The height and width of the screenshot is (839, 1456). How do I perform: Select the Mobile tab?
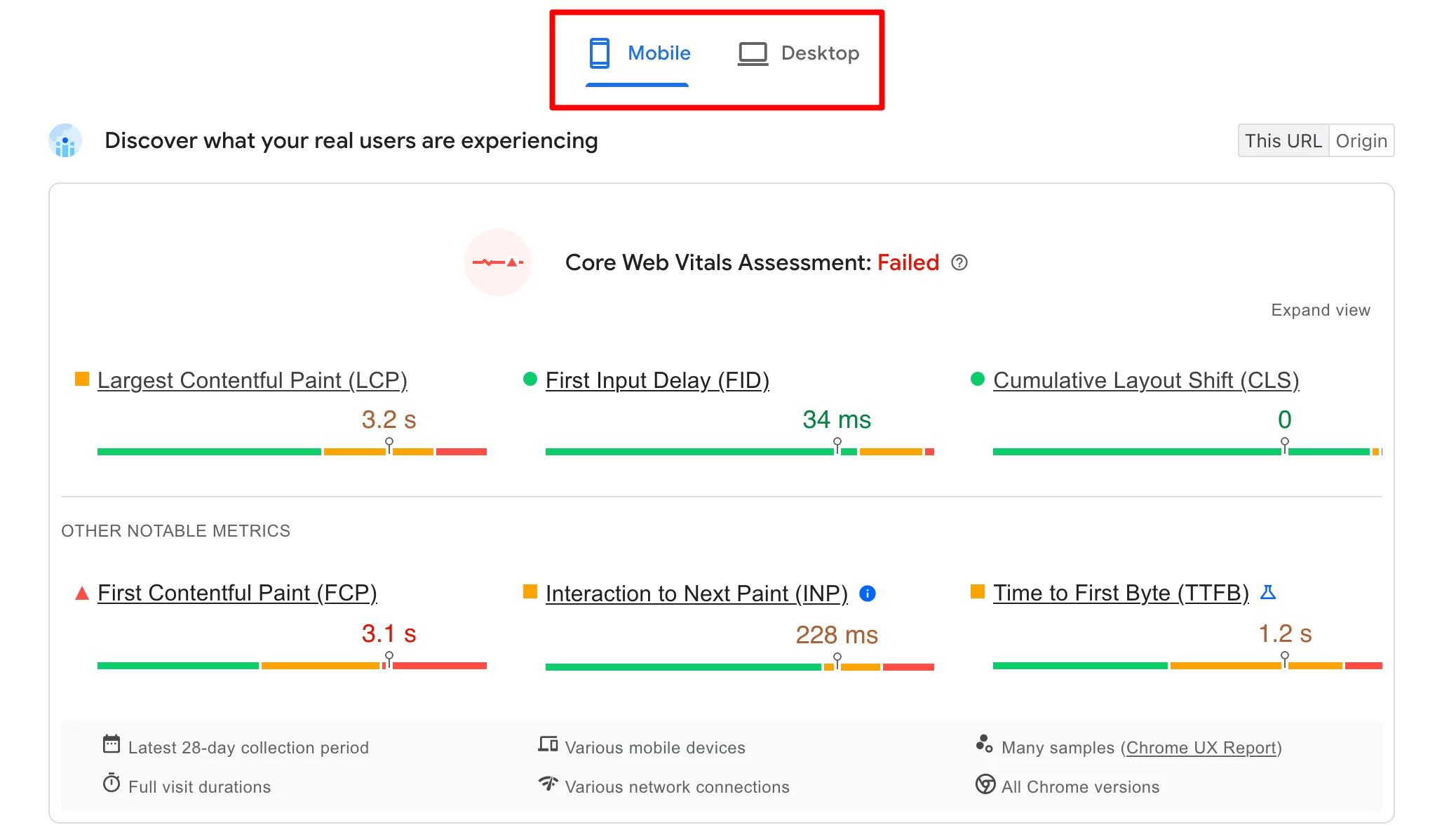637,53
